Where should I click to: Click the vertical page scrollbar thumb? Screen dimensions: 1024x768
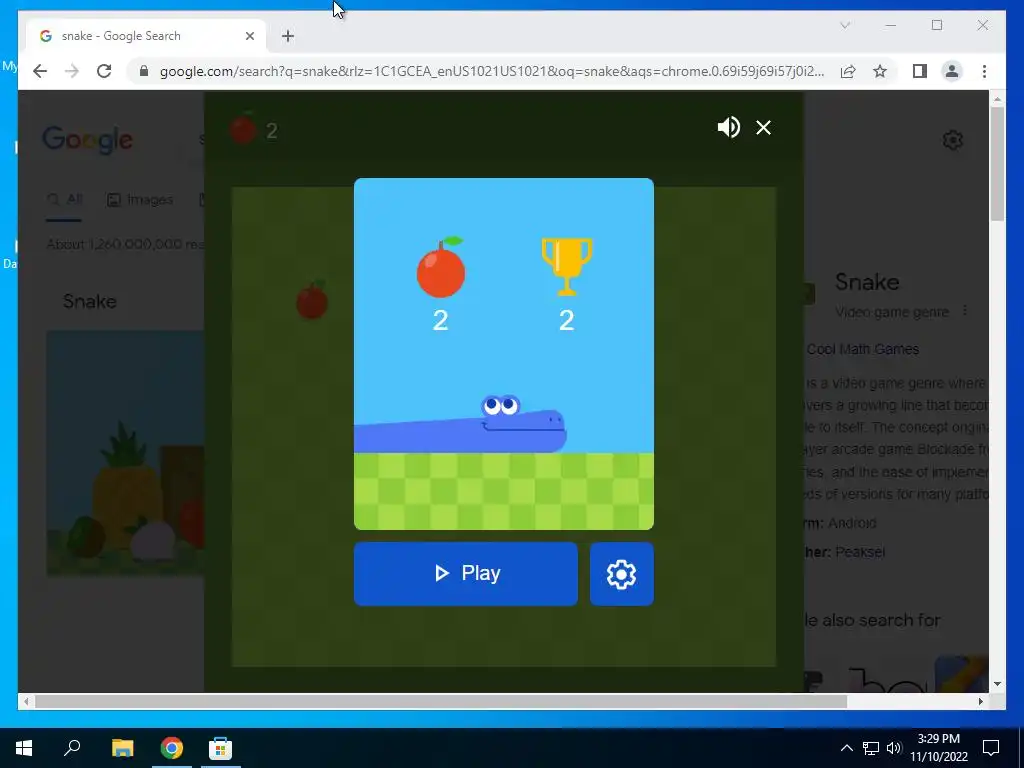pos(997,163)
